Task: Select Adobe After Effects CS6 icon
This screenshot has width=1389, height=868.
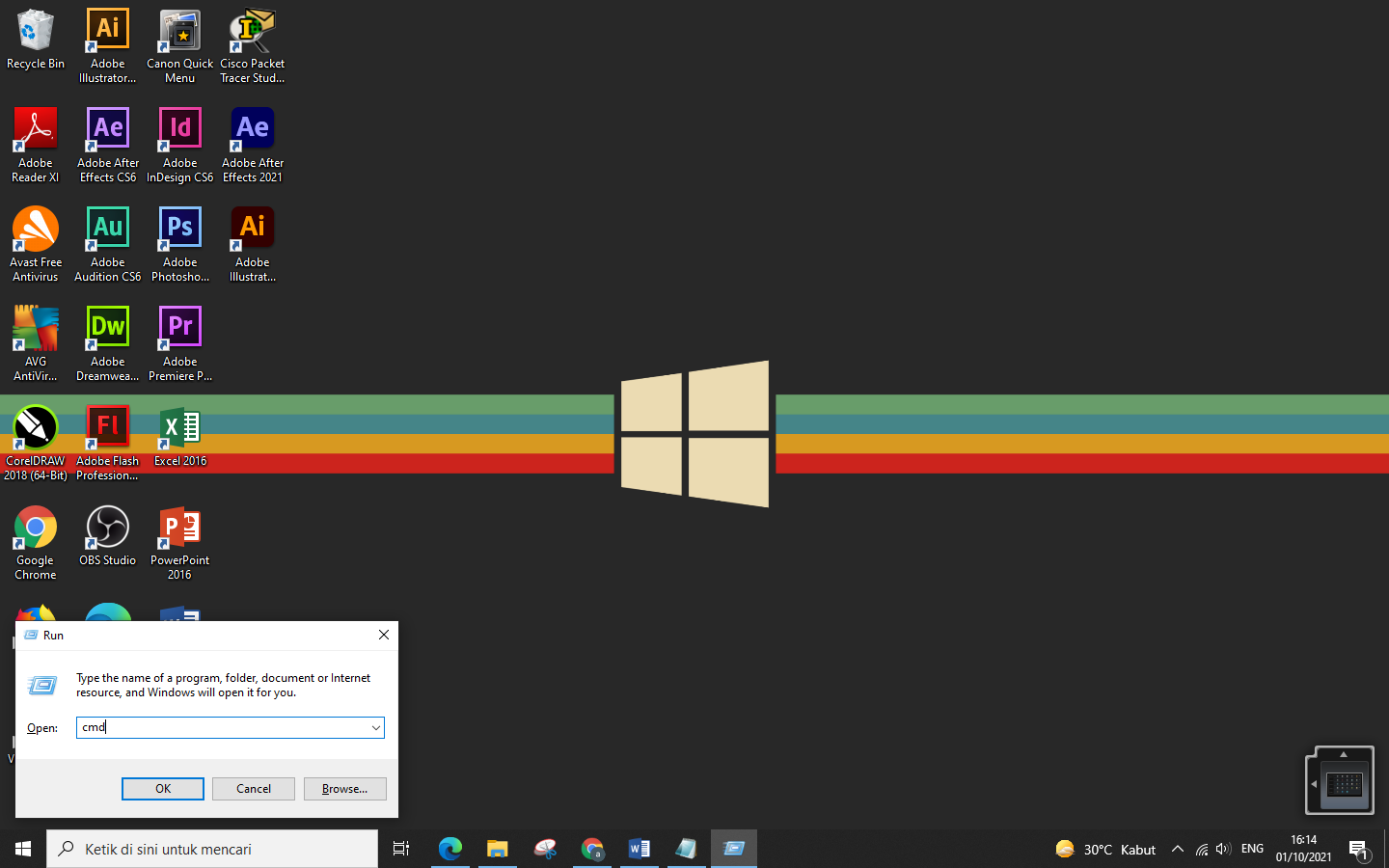Action: [108, 146]
